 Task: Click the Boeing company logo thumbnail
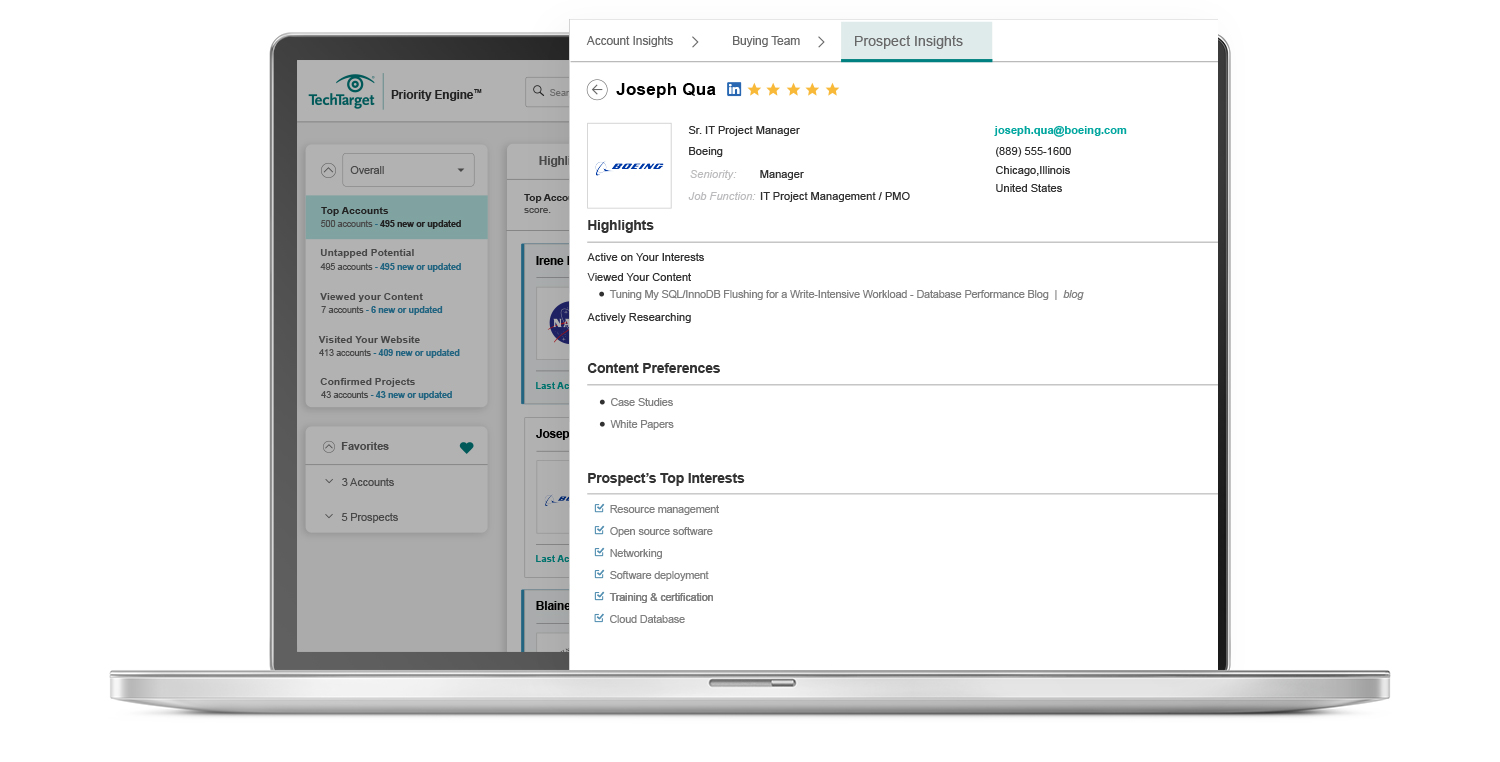coord(629,166)
